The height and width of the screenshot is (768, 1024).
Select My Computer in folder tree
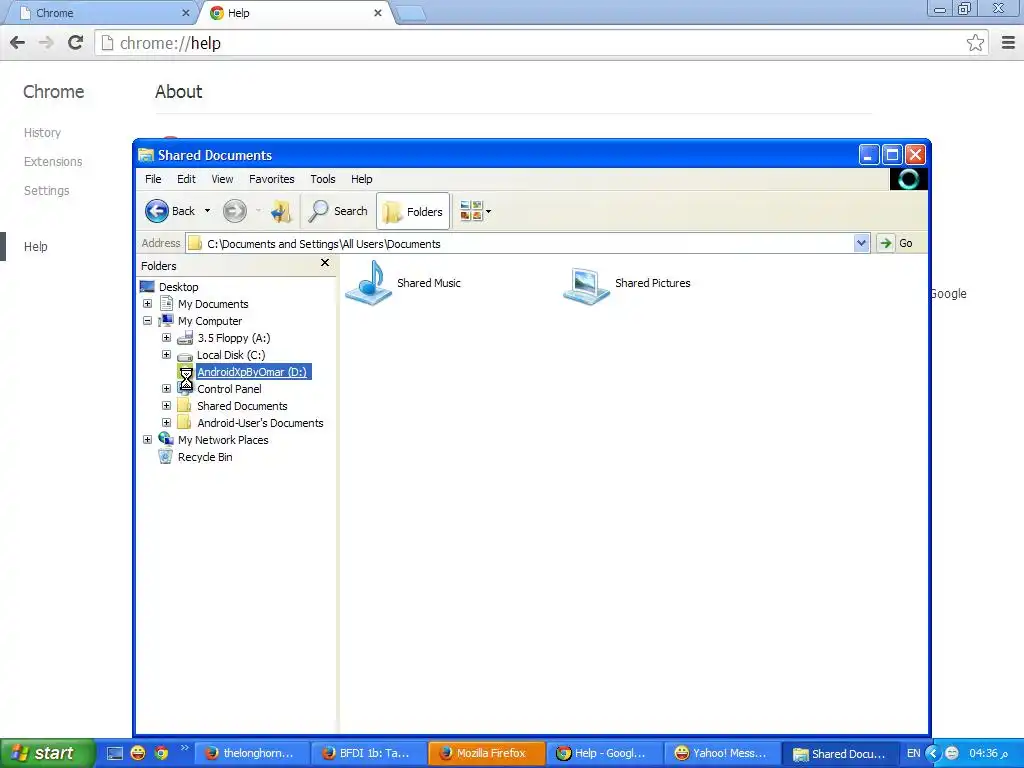[210, 321]
